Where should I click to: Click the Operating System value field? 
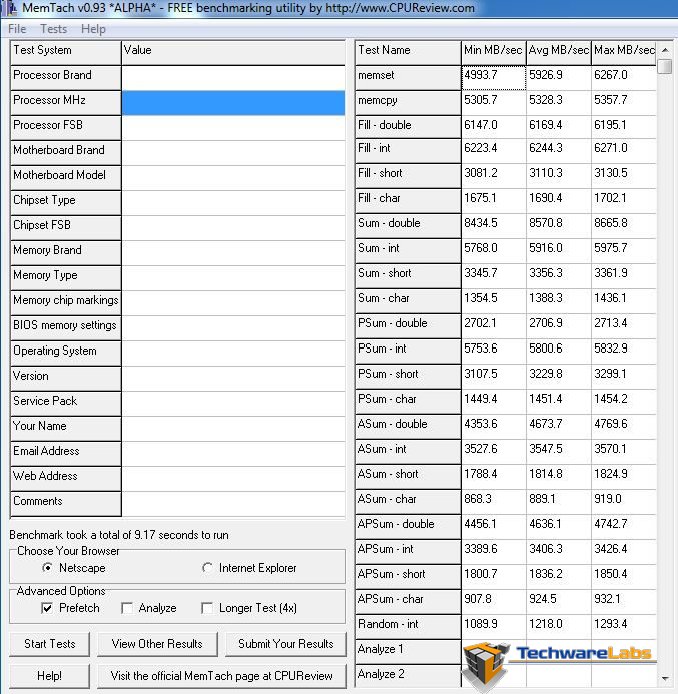tap(233, 353)
